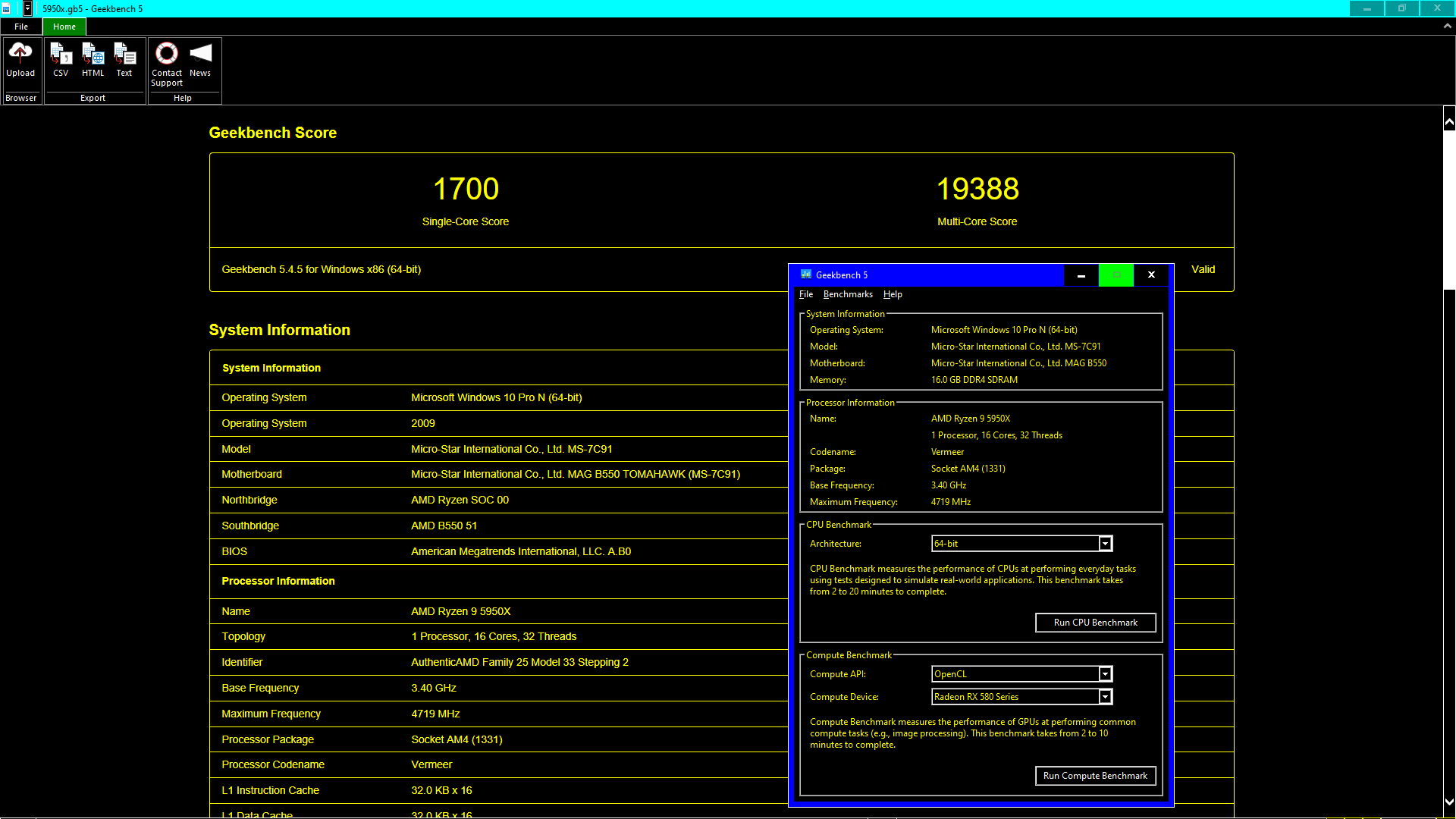1456x819 pixels.
Task: Click the Base Frequency '3.40 GHz' in dialog
Action: (x=949, y=485)
